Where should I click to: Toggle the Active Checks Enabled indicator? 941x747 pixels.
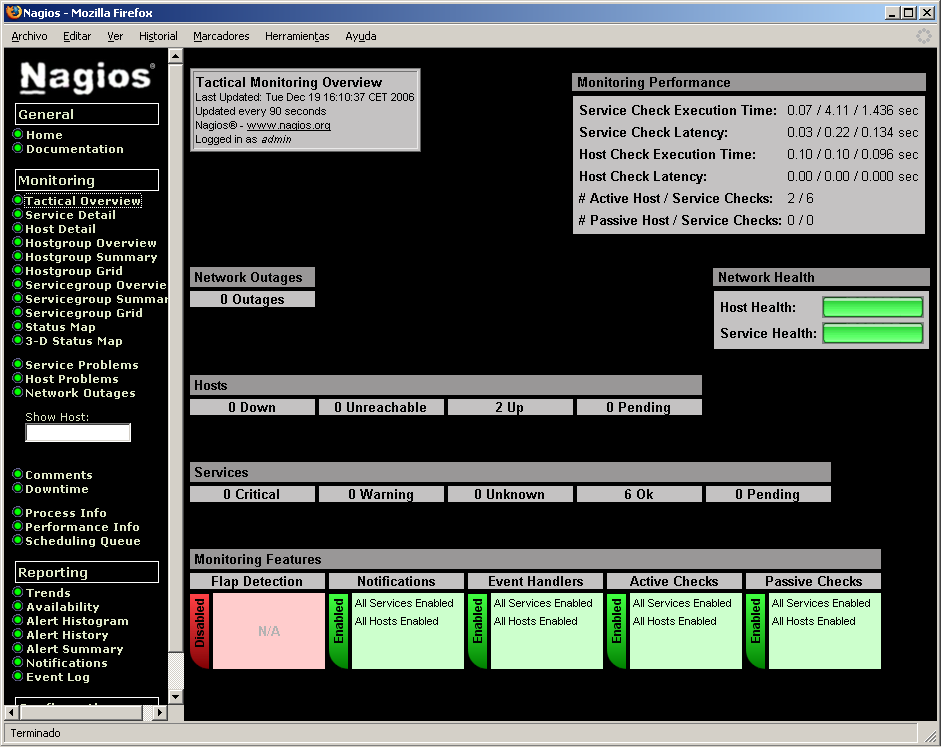(616, 631)
